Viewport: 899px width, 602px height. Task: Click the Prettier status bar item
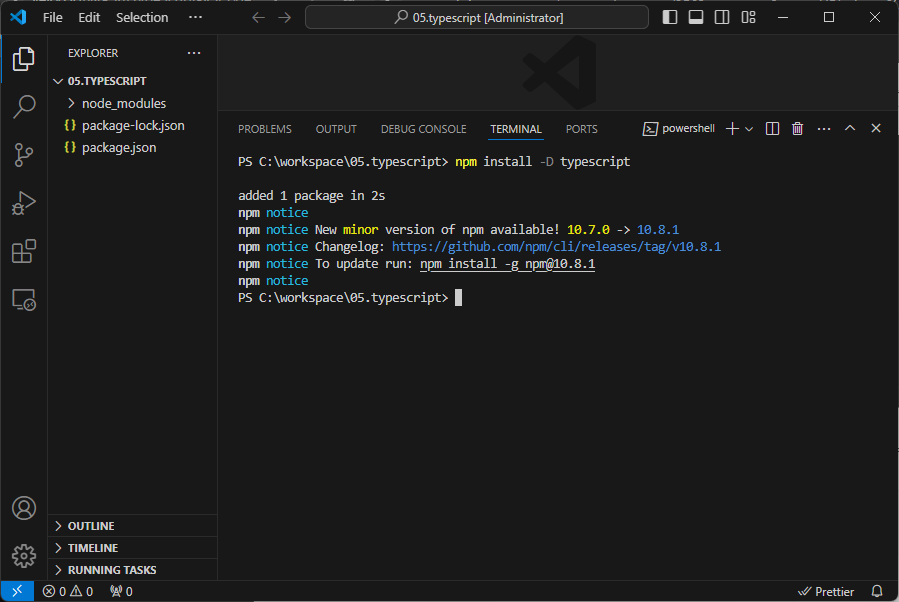[x=826, y=591]
